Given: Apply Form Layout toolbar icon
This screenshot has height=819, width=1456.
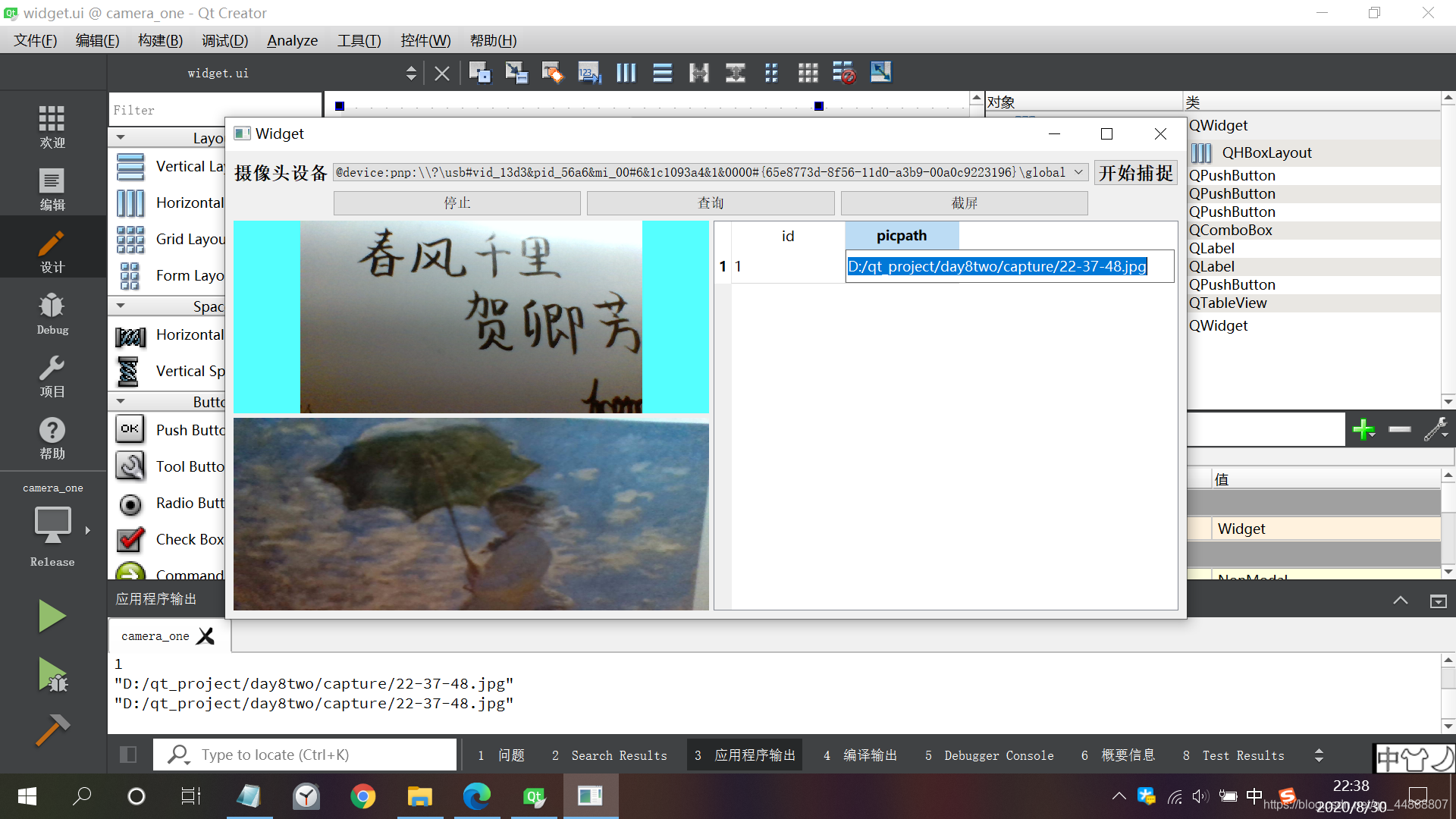Looking at the screenshot, I should (x=771, y=73).
